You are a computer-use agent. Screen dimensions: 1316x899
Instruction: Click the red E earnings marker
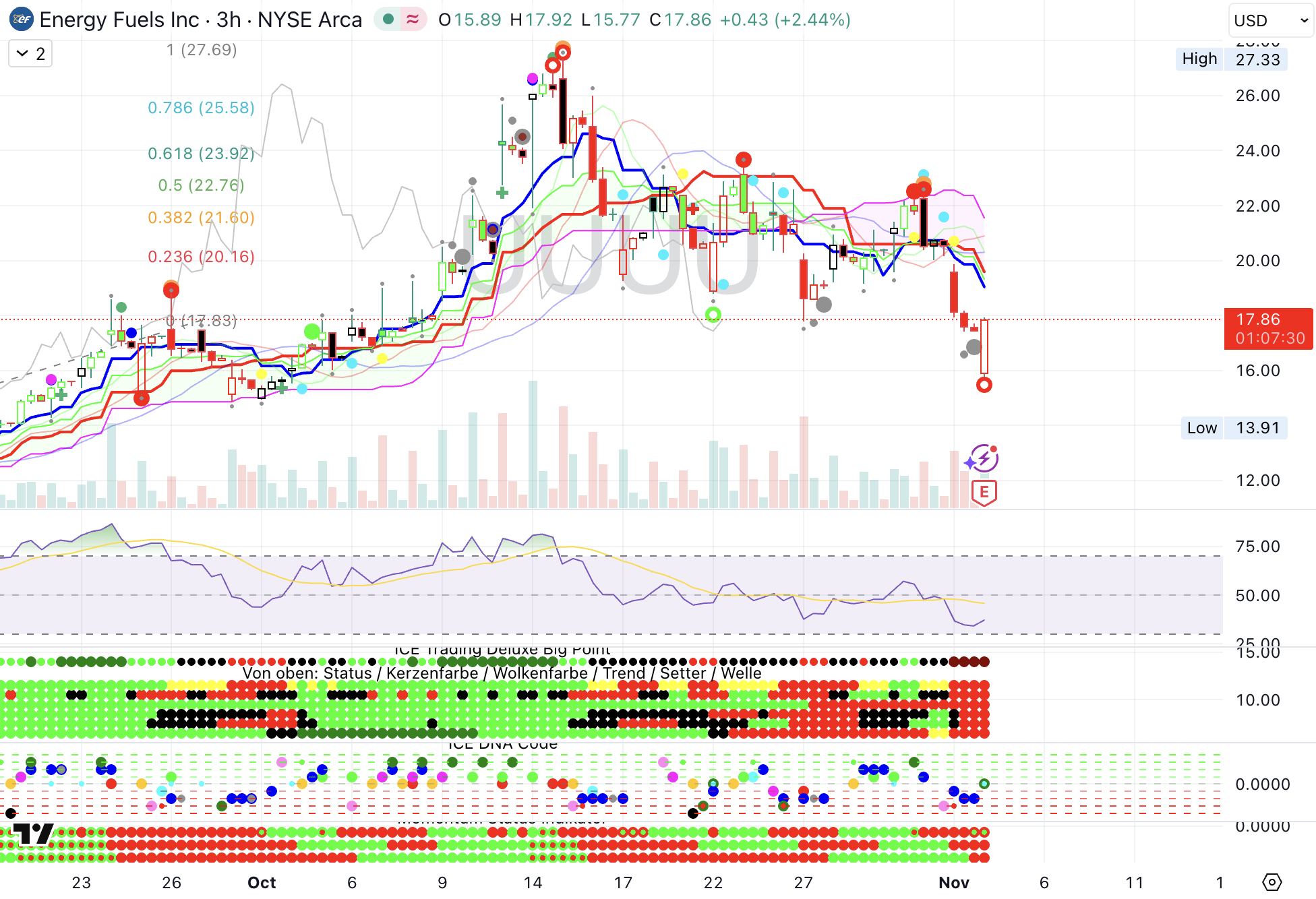click(984, 493)
